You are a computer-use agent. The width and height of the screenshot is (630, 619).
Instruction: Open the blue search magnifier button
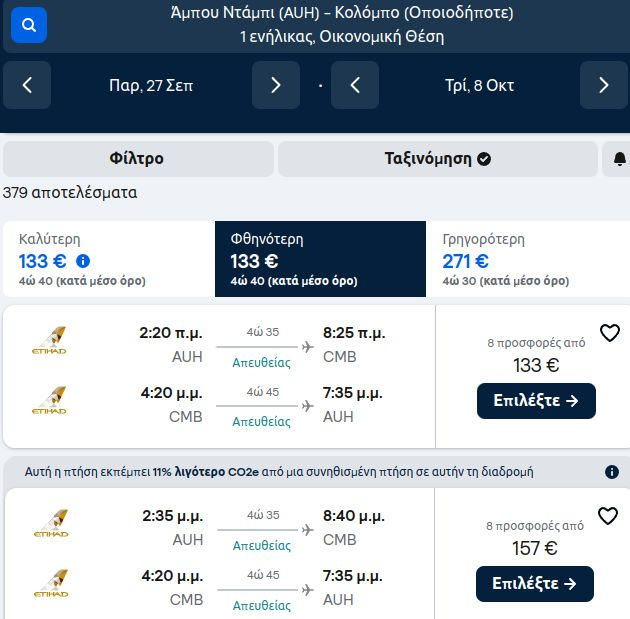(29, 25)
